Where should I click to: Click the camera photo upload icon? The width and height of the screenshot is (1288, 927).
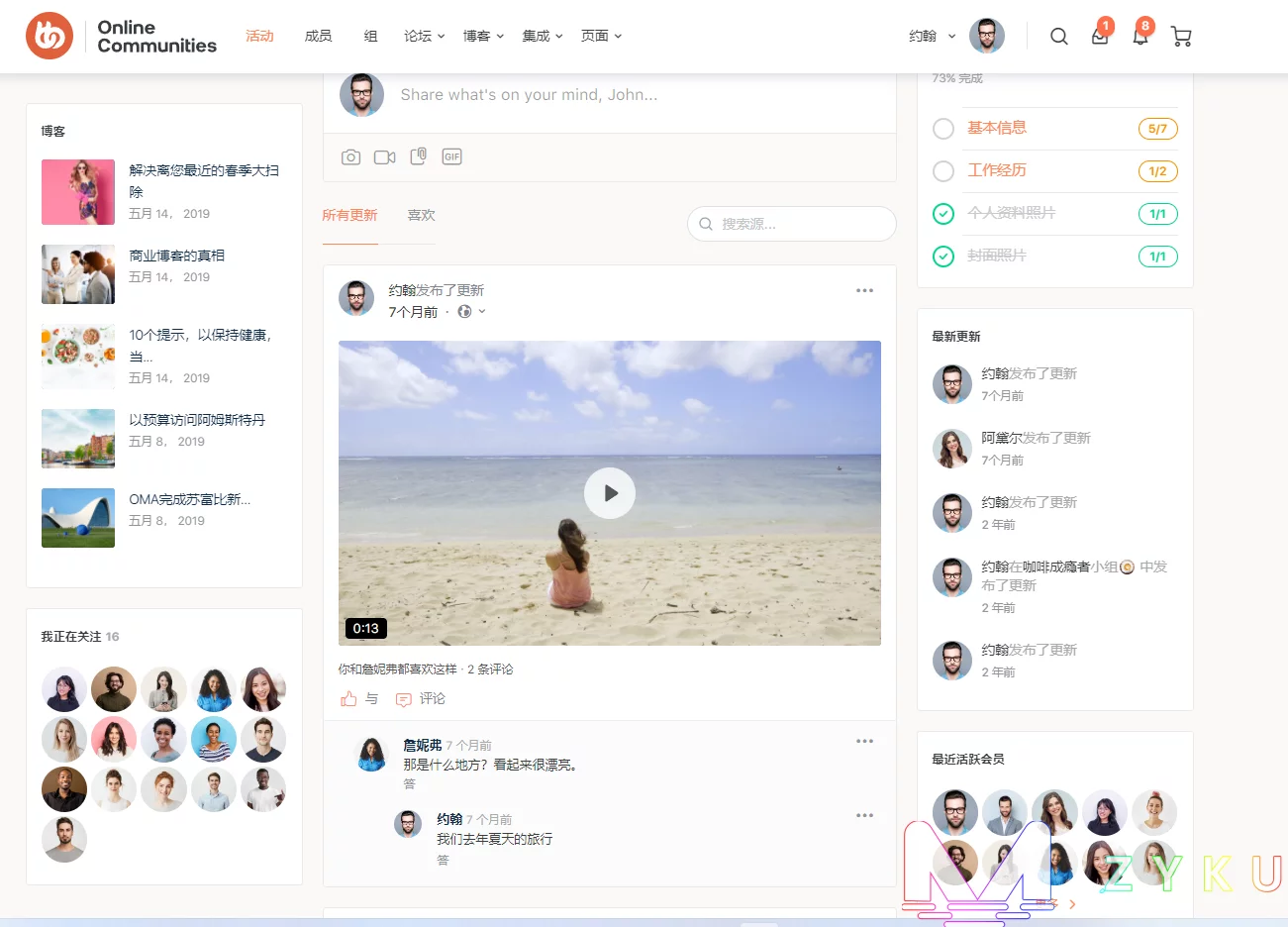click(x=350, y=157)
